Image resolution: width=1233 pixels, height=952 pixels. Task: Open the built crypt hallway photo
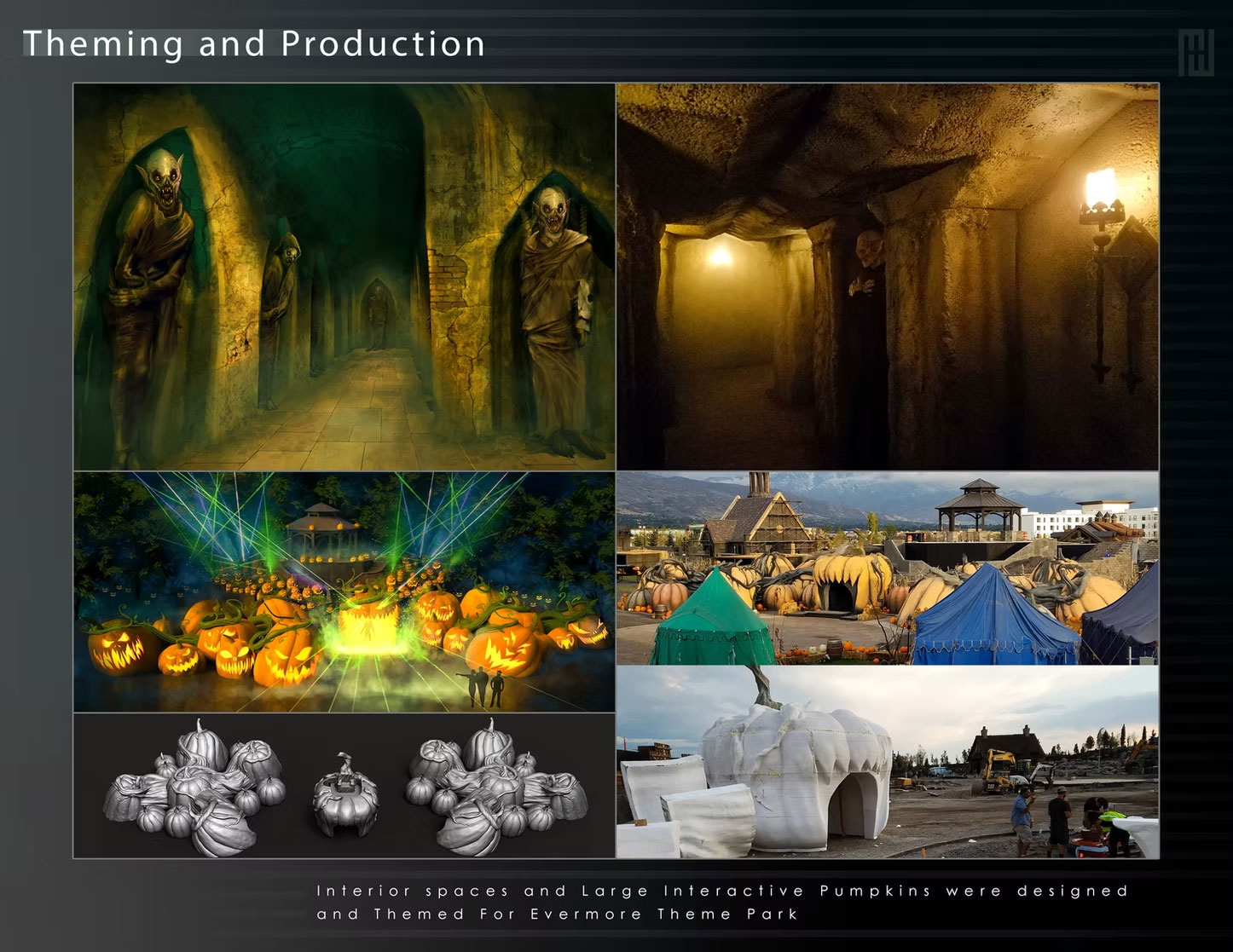click(x=887, y=277)
